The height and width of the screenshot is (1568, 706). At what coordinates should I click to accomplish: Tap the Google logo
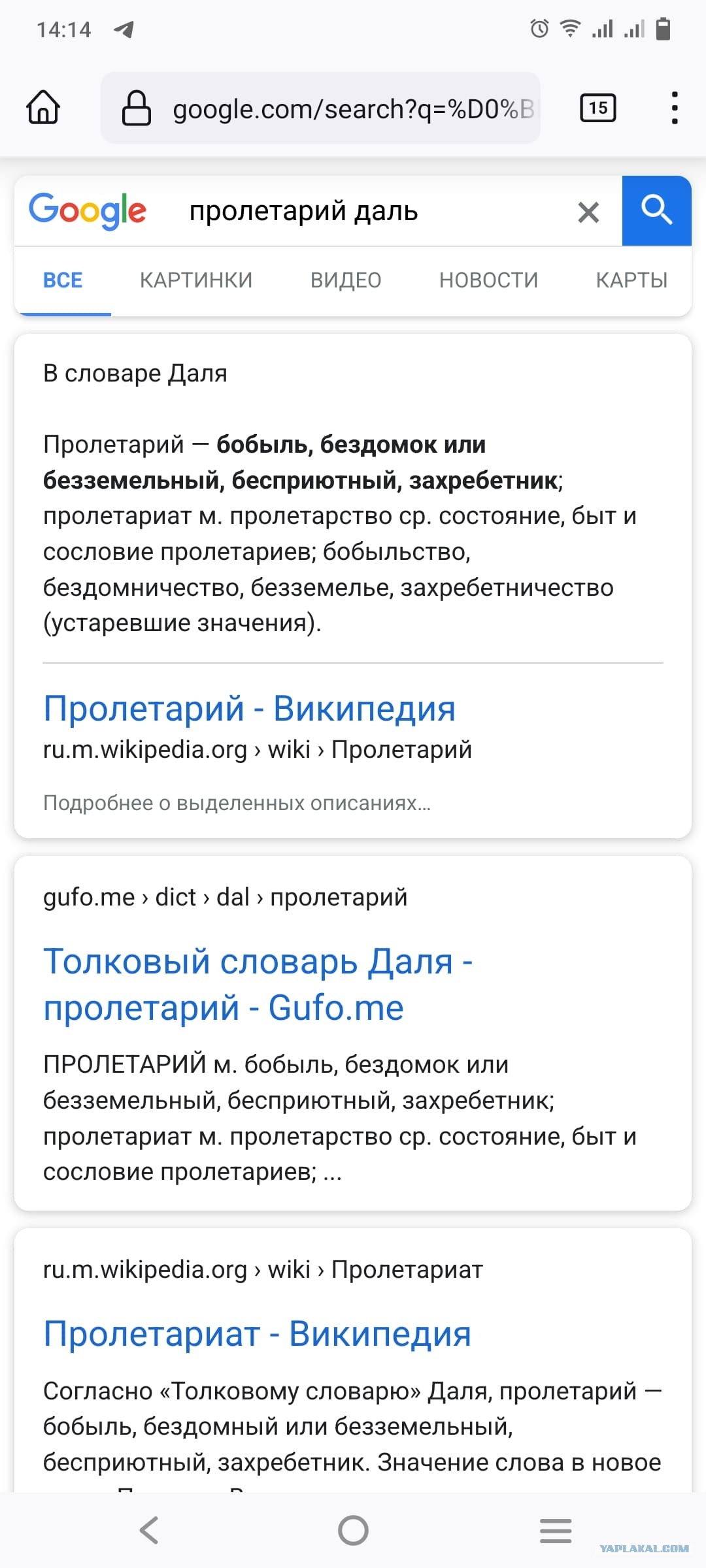[x=88, y=210]
